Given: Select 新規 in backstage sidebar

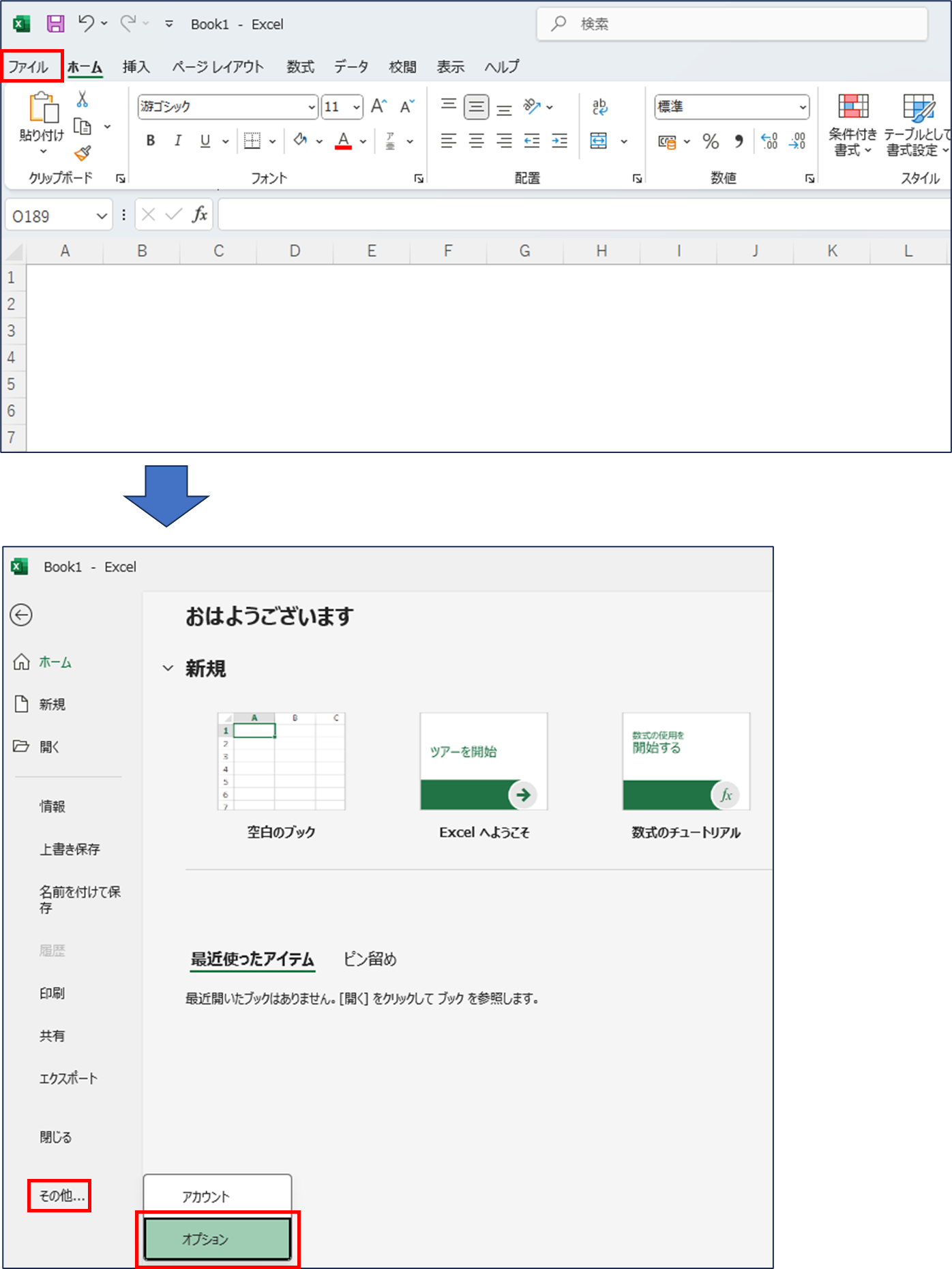Looking at the screenshot, I should point(52,704).
